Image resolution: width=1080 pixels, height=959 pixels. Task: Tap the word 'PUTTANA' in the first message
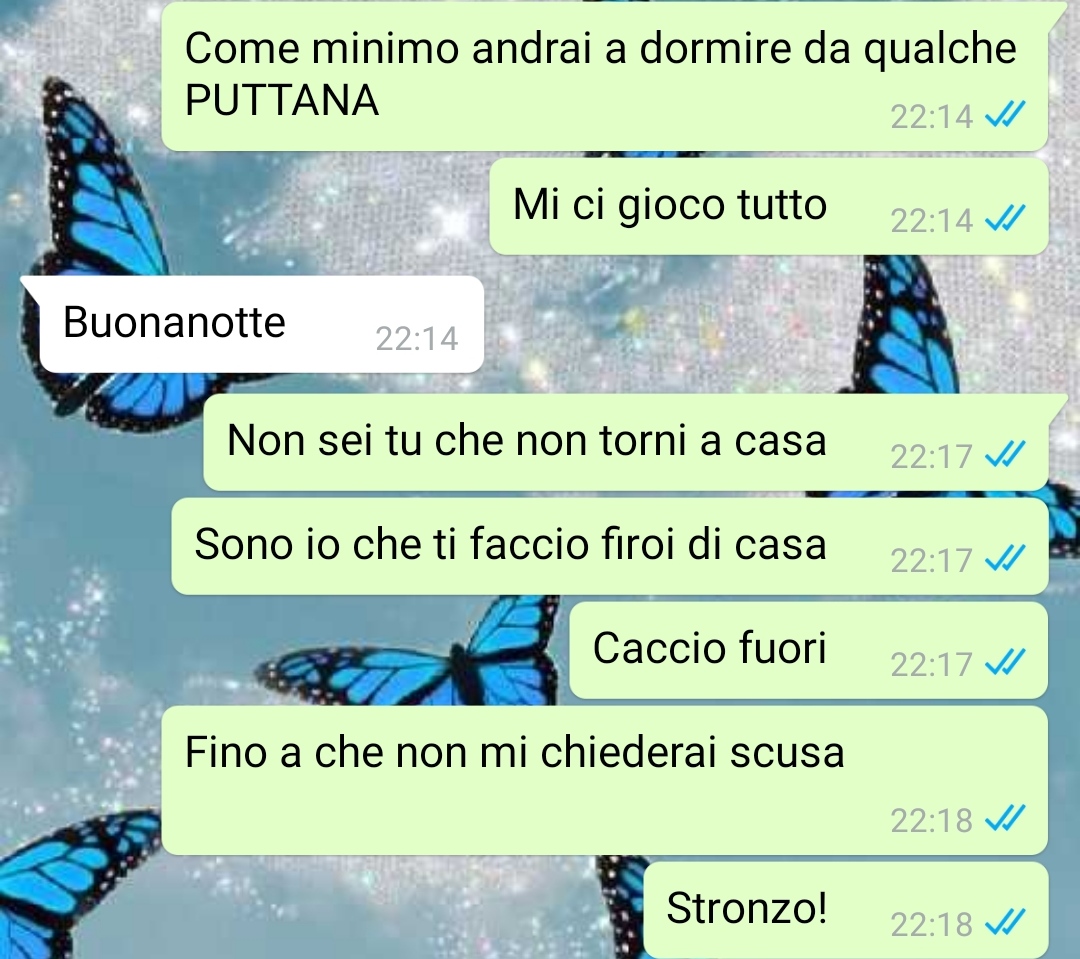[x=282, y=101]
